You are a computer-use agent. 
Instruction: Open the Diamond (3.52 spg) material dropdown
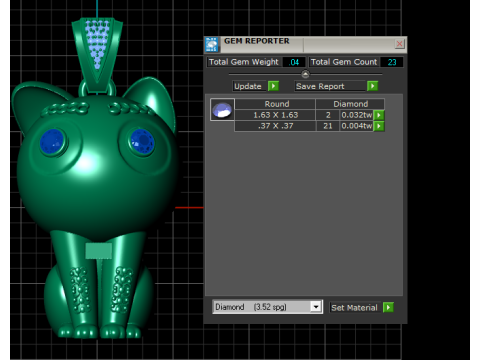coord(267,307)
